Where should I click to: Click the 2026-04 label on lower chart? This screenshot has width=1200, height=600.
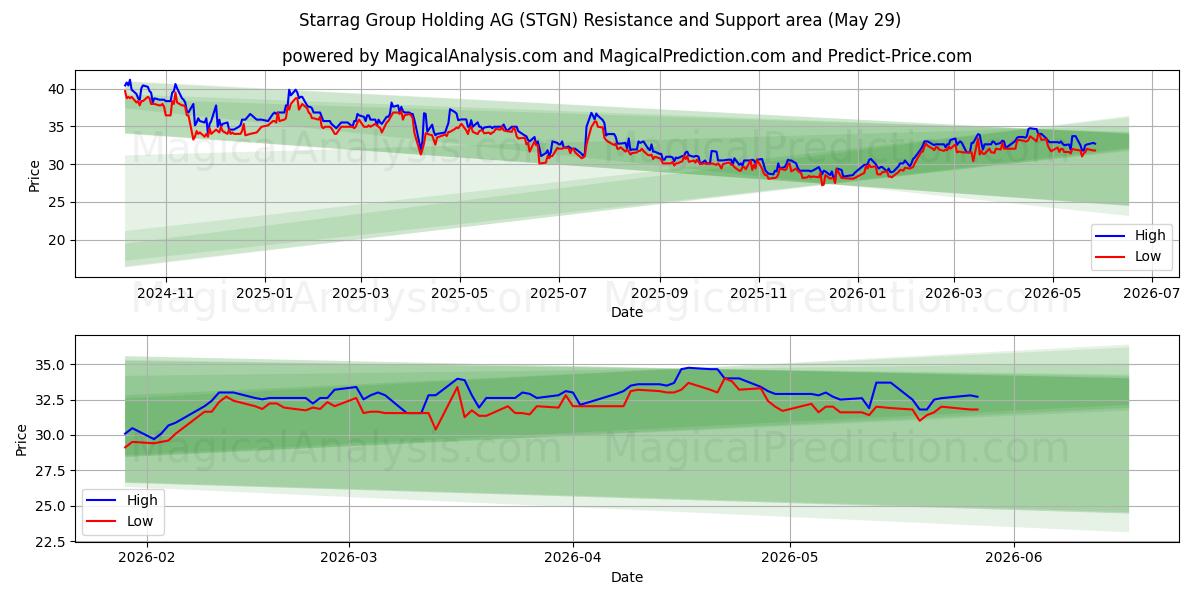coord(573,558)
